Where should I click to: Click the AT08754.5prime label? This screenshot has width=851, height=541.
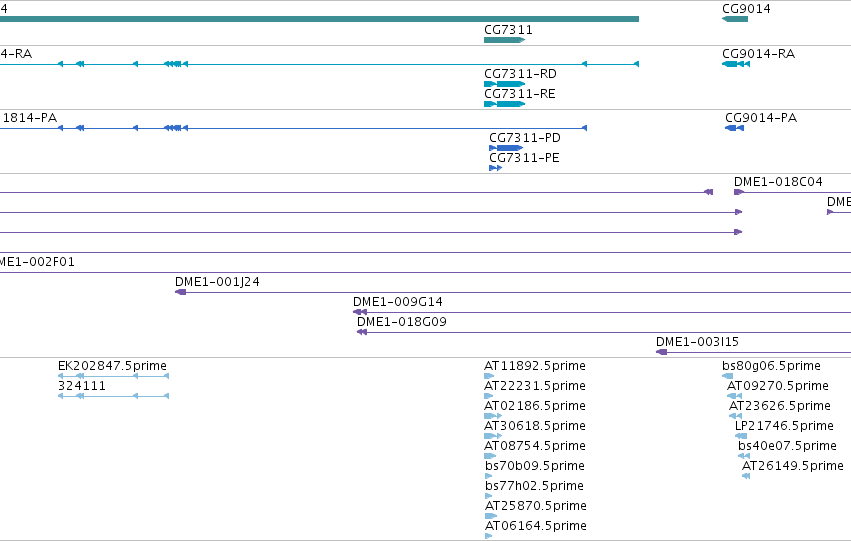(x=535, y=446)
